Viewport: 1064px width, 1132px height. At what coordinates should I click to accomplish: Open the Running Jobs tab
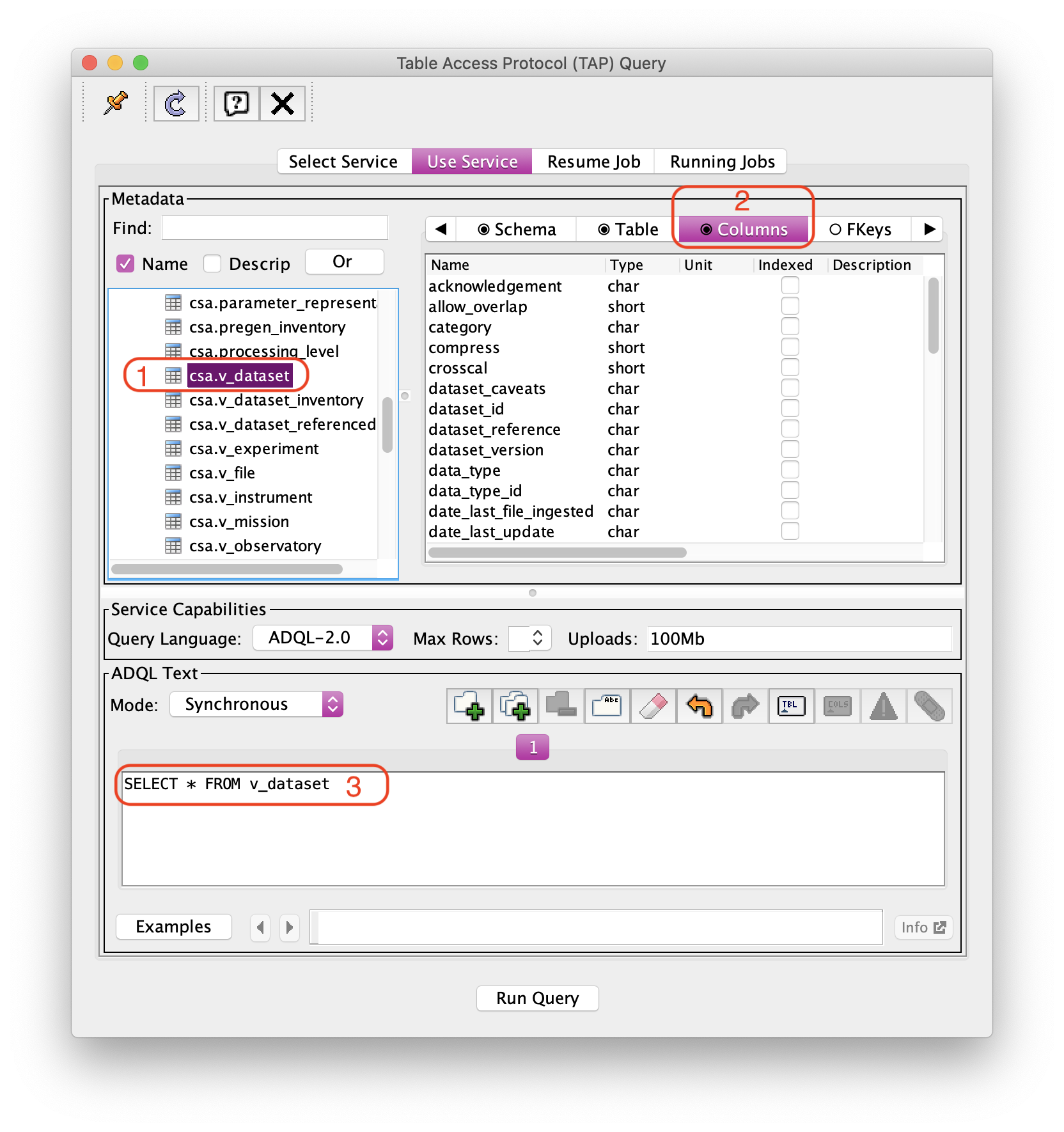723,162
